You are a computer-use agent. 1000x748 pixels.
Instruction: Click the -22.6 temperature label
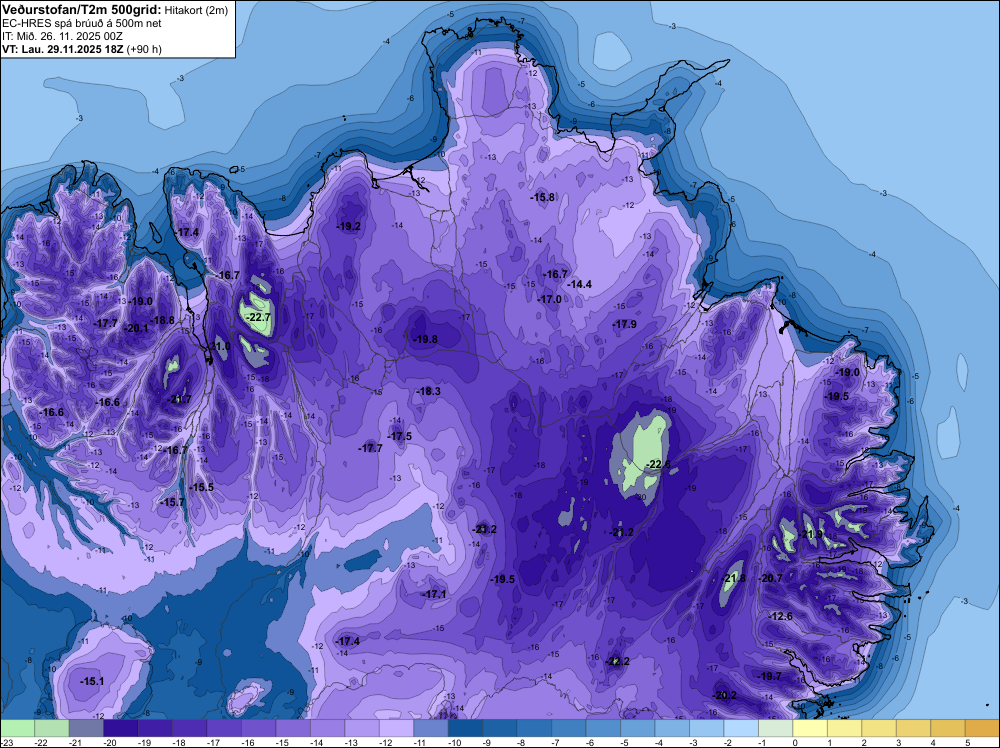(x=659, y=464)
